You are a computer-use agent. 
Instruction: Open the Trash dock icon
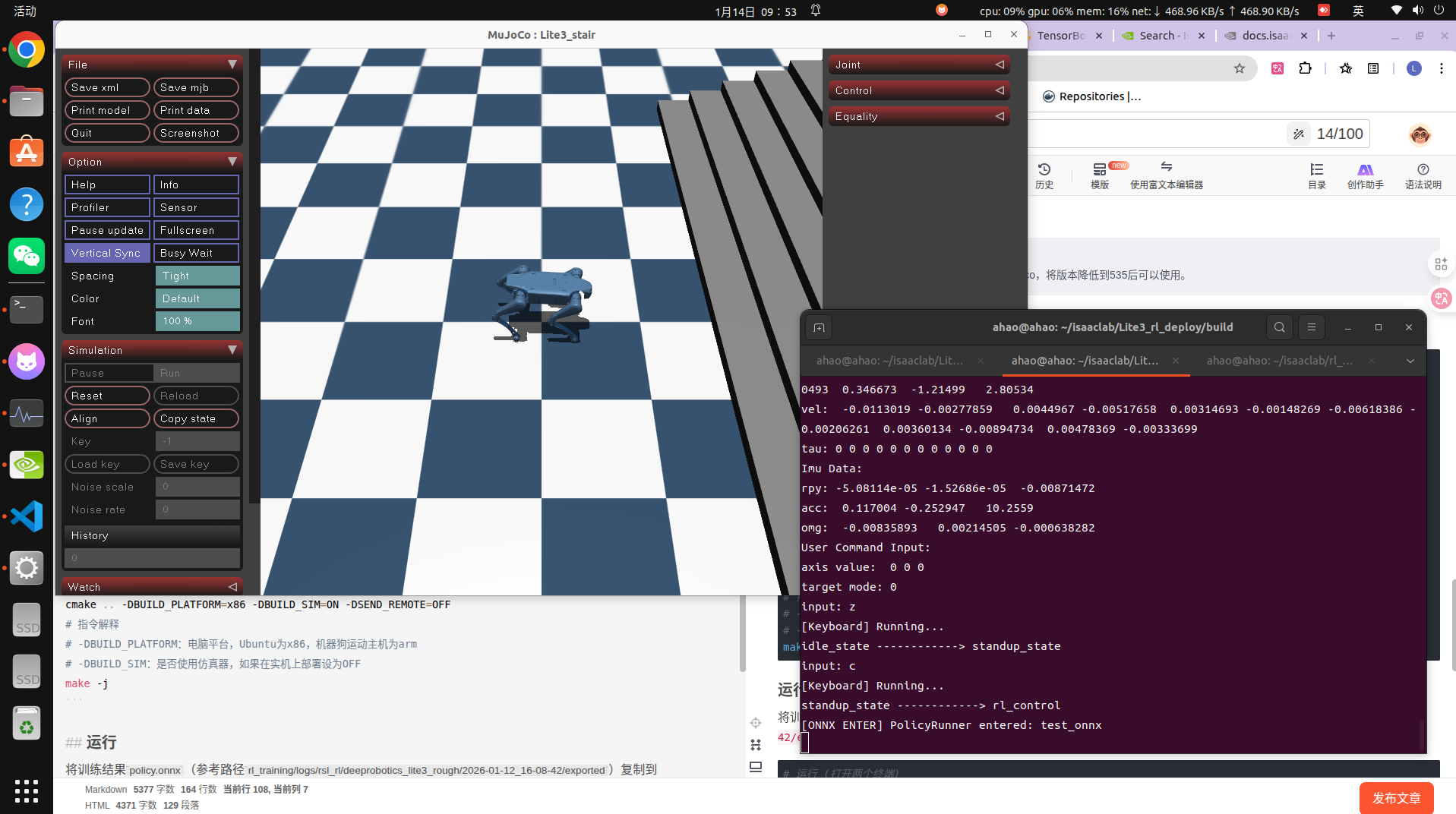(27, 724)
